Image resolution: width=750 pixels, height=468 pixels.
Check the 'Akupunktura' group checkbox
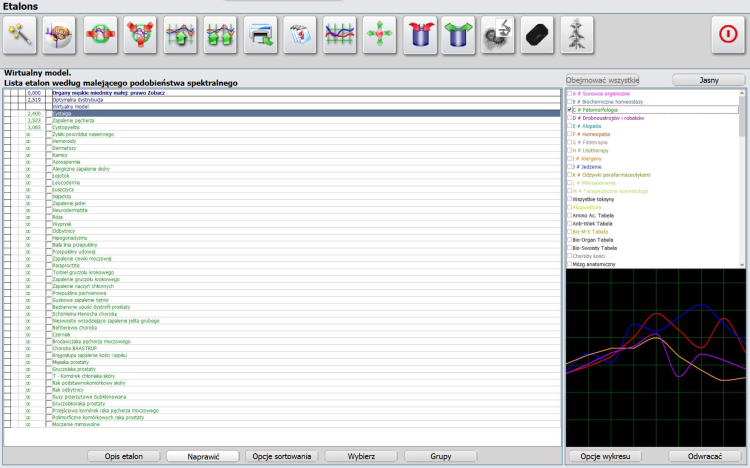[x=570, y=208]
